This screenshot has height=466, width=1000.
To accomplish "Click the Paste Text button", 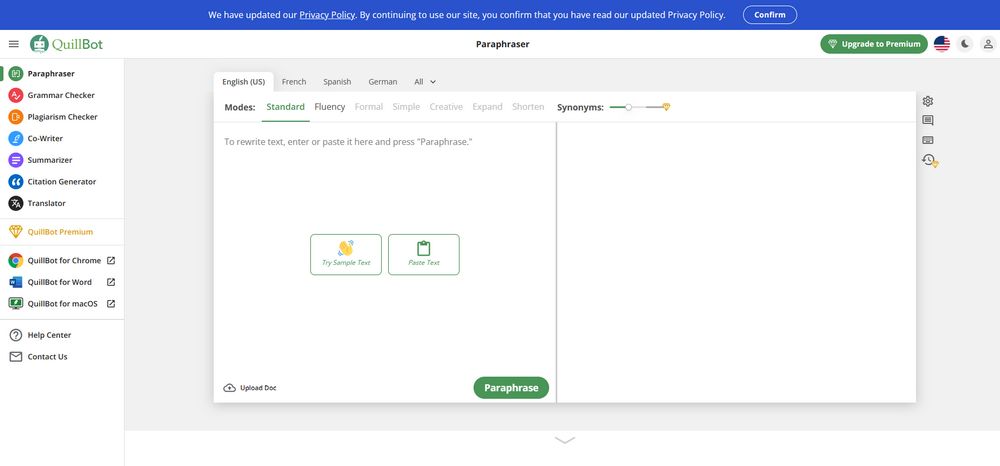I will pos(423,254).
